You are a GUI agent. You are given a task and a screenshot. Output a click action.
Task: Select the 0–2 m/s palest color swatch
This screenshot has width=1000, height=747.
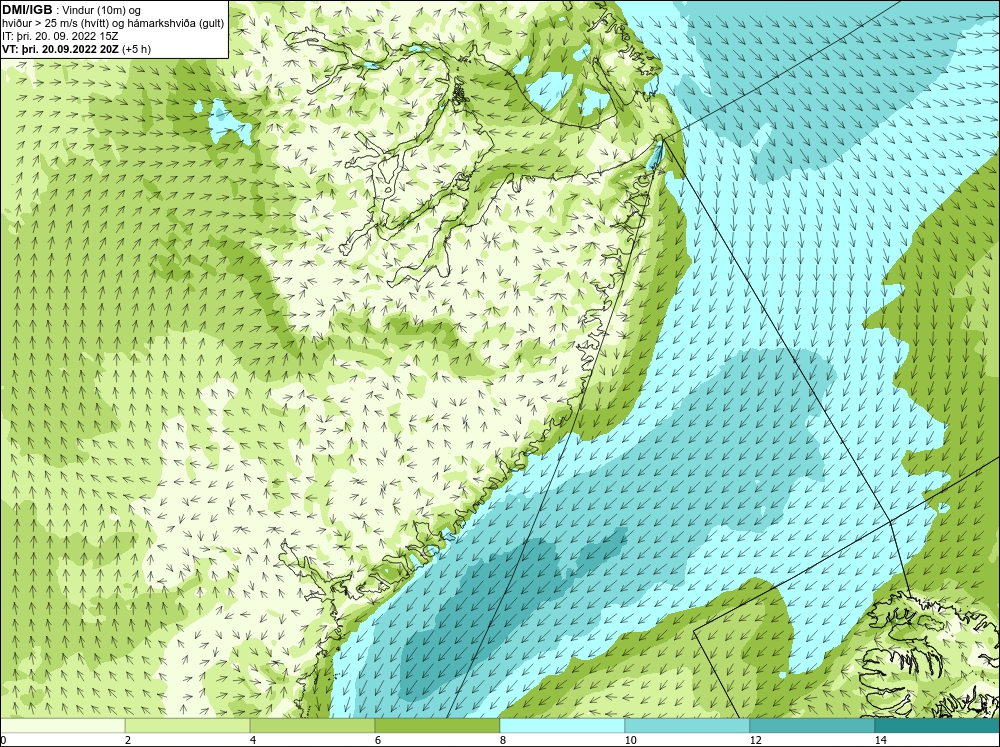click(x=62, y=725)
